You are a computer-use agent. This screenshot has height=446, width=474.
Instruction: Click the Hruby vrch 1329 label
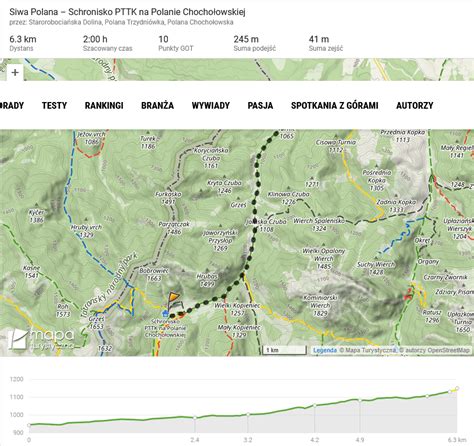86,231
